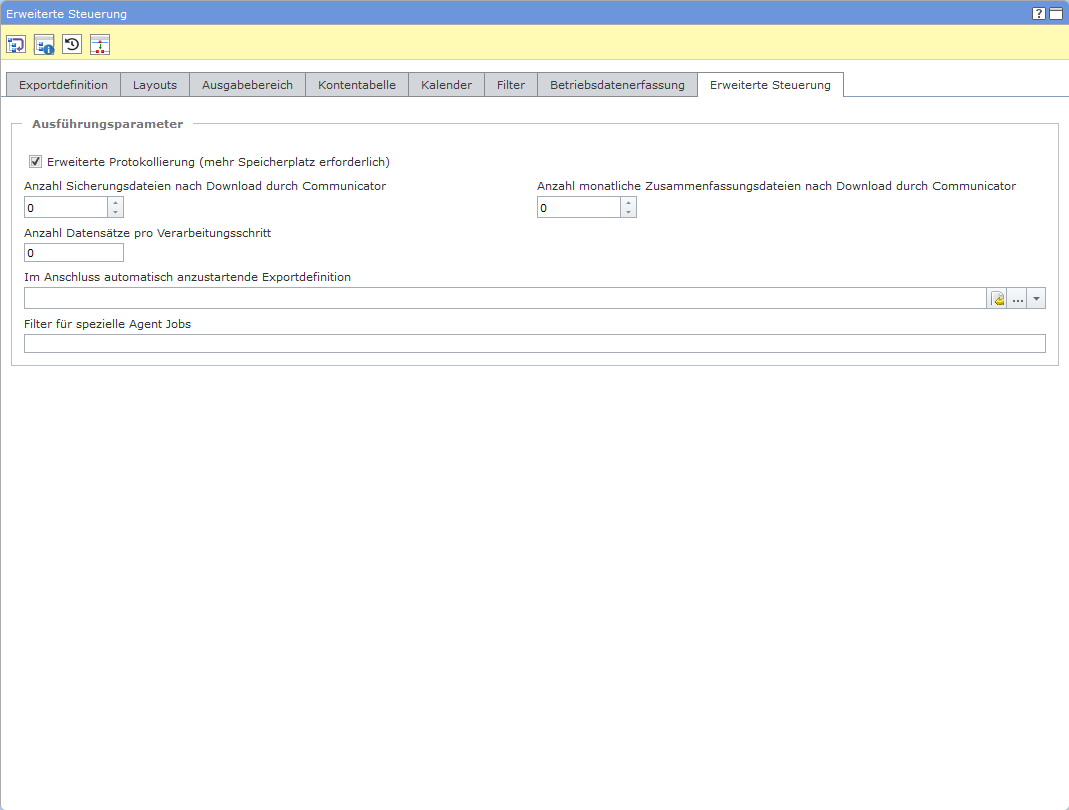
Task: Click the red-node structure diagram toolbar icon
Action: click(x=100, y=44)
